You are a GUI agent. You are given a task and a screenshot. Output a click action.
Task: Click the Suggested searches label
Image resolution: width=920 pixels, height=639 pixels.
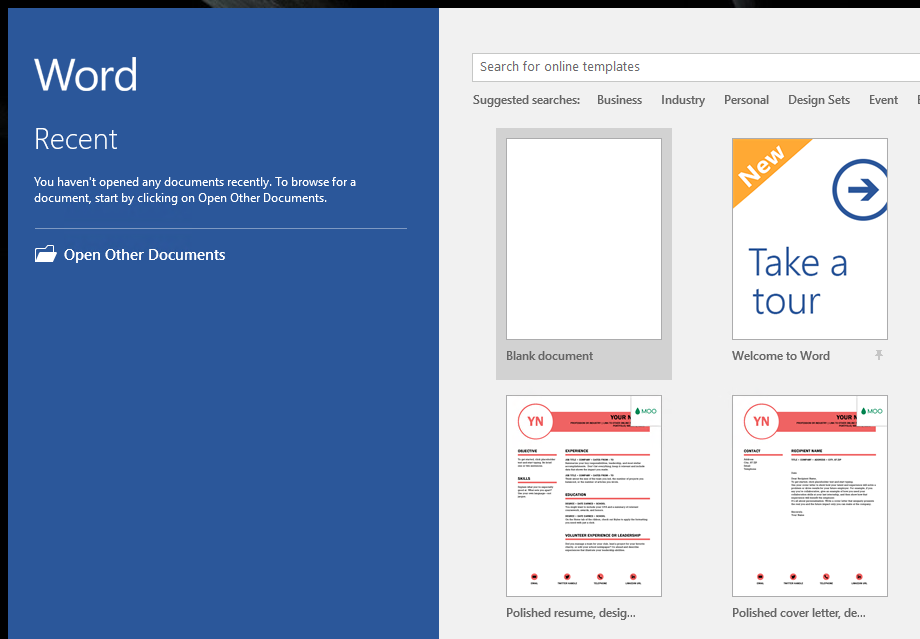[x=526, y=100]
